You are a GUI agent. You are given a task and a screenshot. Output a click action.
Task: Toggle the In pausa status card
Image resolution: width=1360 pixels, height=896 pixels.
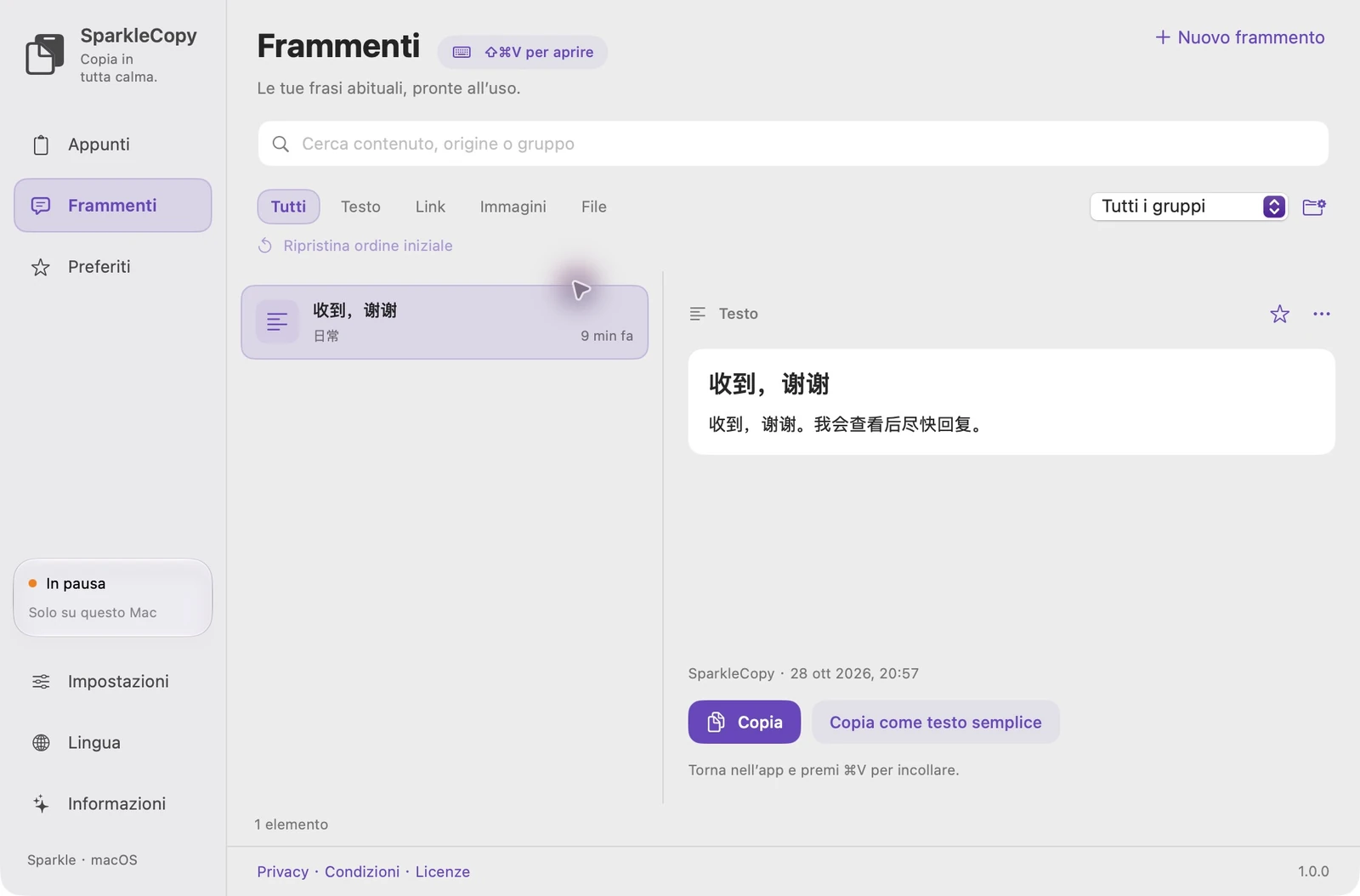pyautogui.click(x=112, y=598)
